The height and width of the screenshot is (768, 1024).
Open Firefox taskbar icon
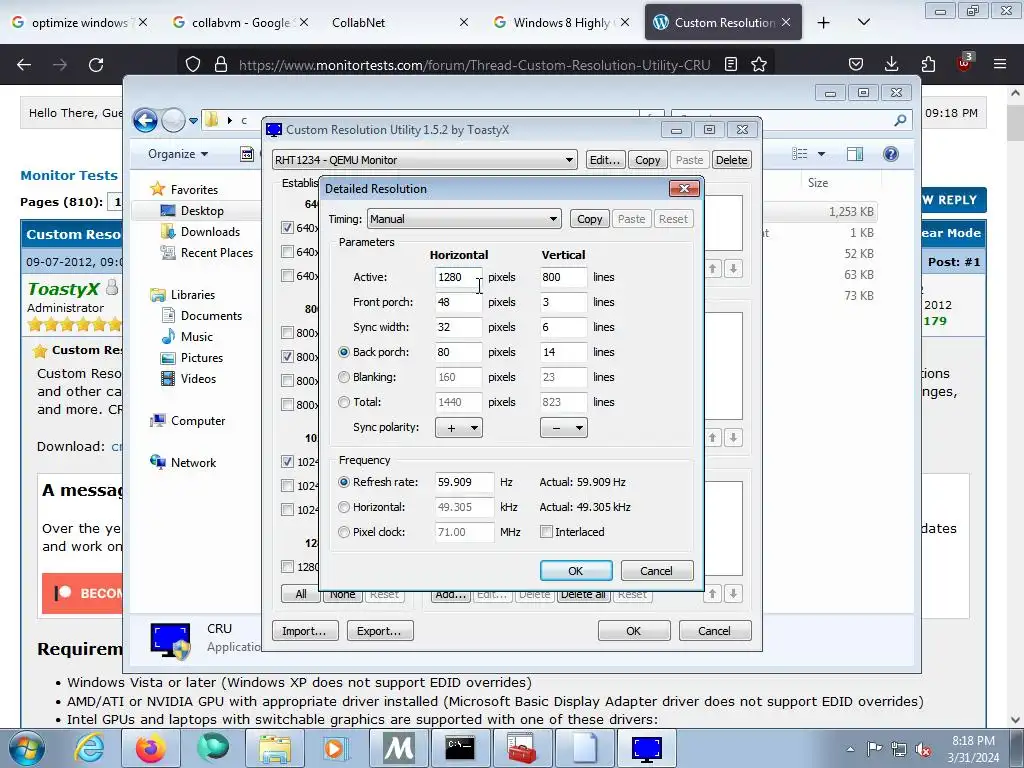point(151,748)
